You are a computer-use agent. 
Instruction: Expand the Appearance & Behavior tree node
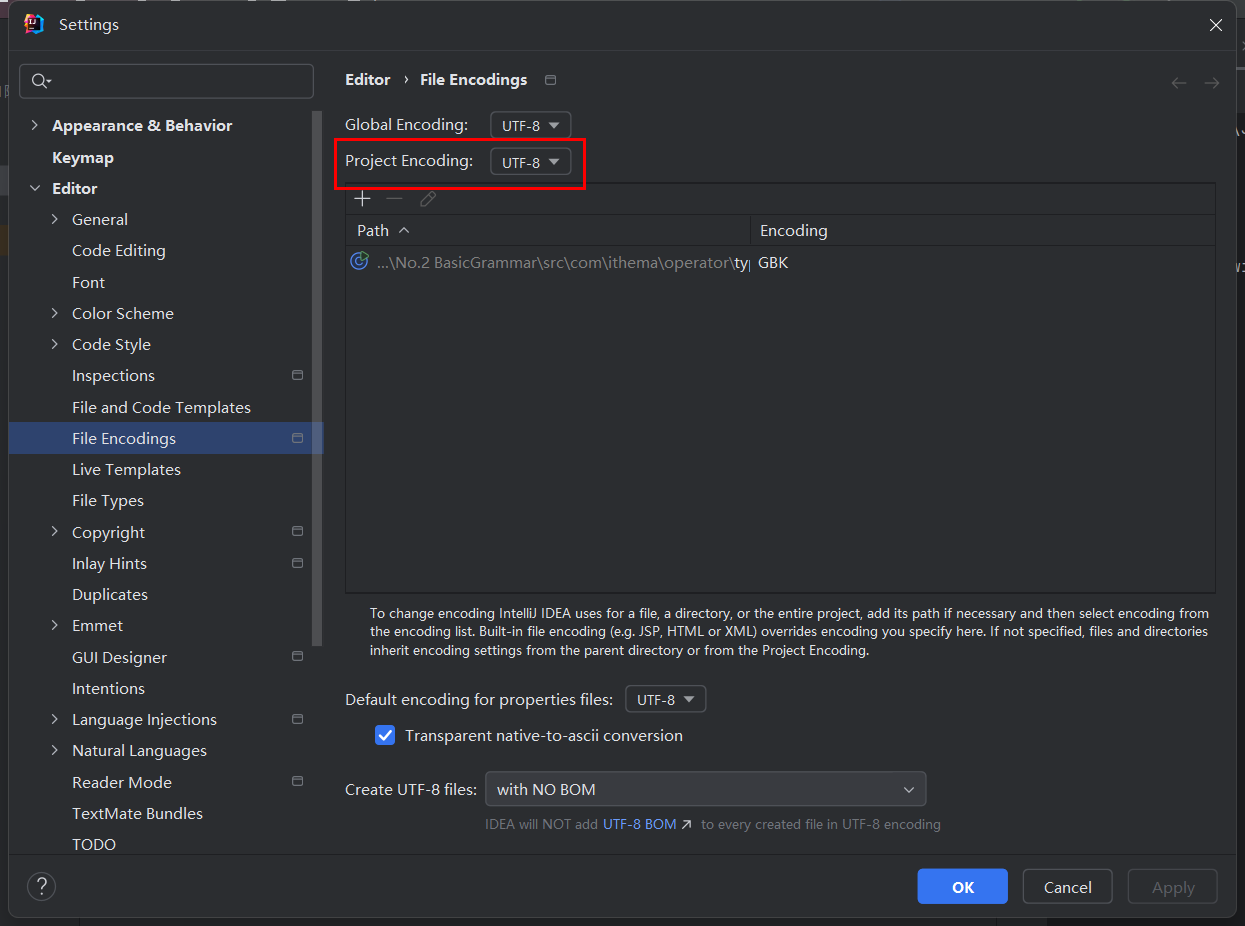tap(35, 125)
